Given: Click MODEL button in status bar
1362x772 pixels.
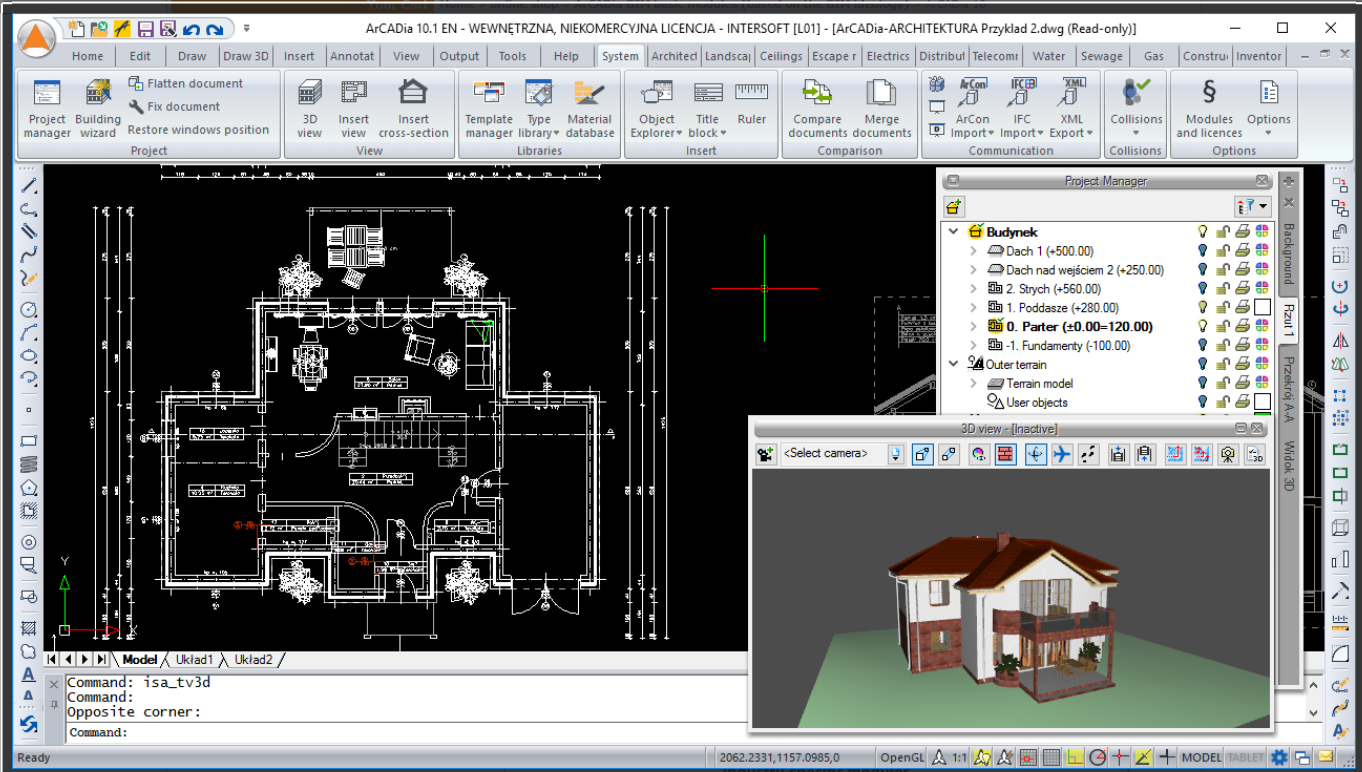Looking at the screenshot, I should tap(1201, 757).
